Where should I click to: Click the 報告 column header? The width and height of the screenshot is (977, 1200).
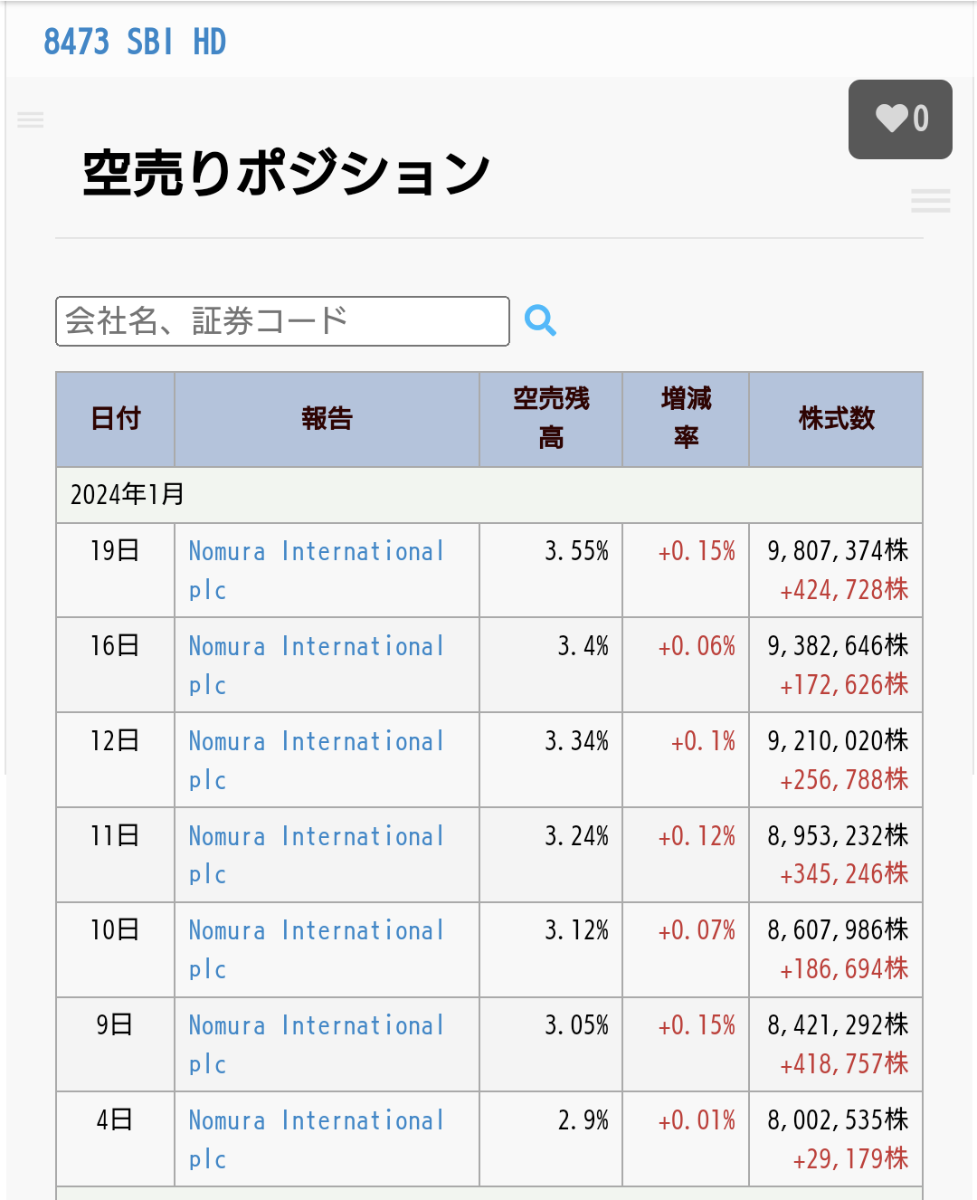tap(327, 419)
